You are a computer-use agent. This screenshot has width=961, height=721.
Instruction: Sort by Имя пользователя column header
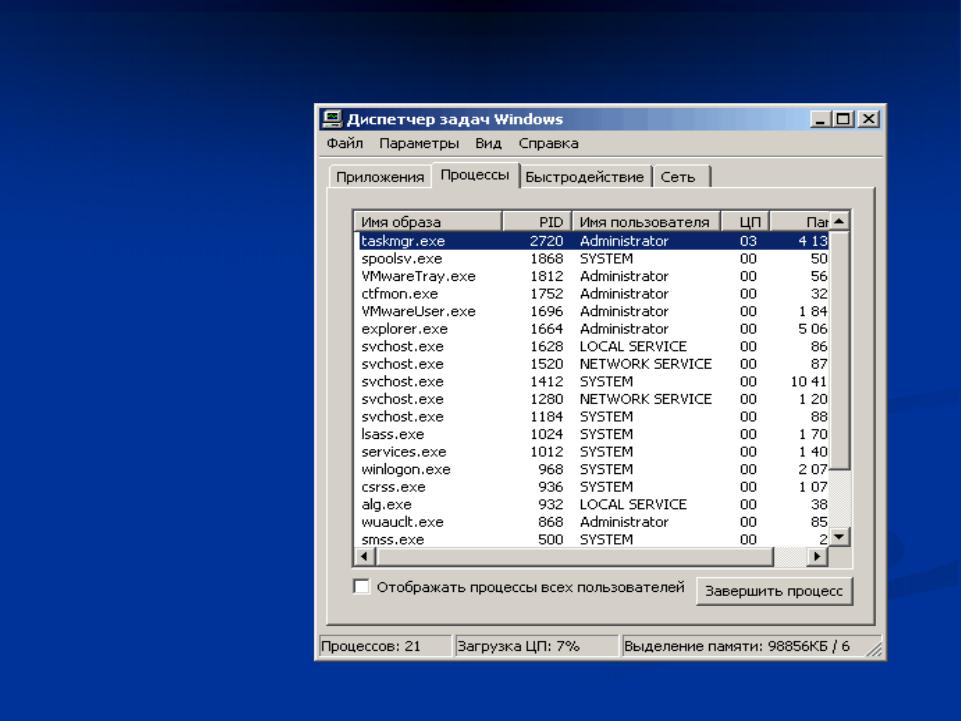click(646, 221)
